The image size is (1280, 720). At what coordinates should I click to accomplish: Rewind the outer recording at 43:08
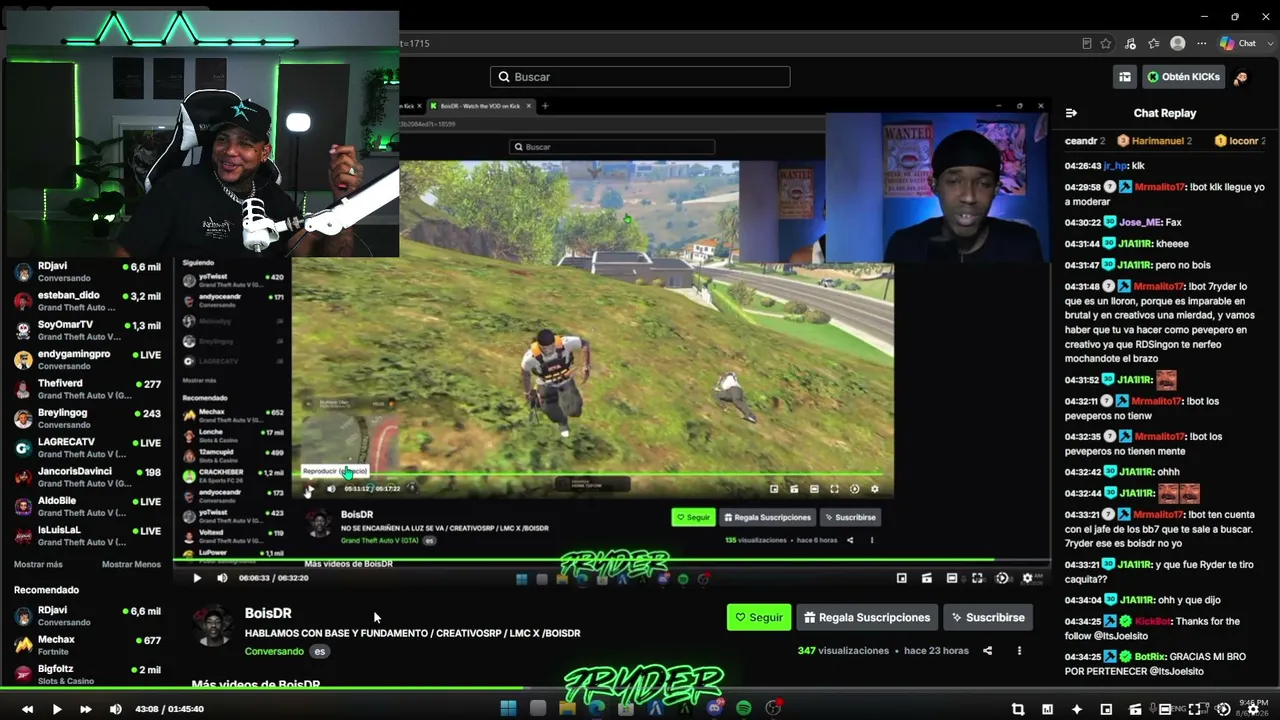click(27, 709)
